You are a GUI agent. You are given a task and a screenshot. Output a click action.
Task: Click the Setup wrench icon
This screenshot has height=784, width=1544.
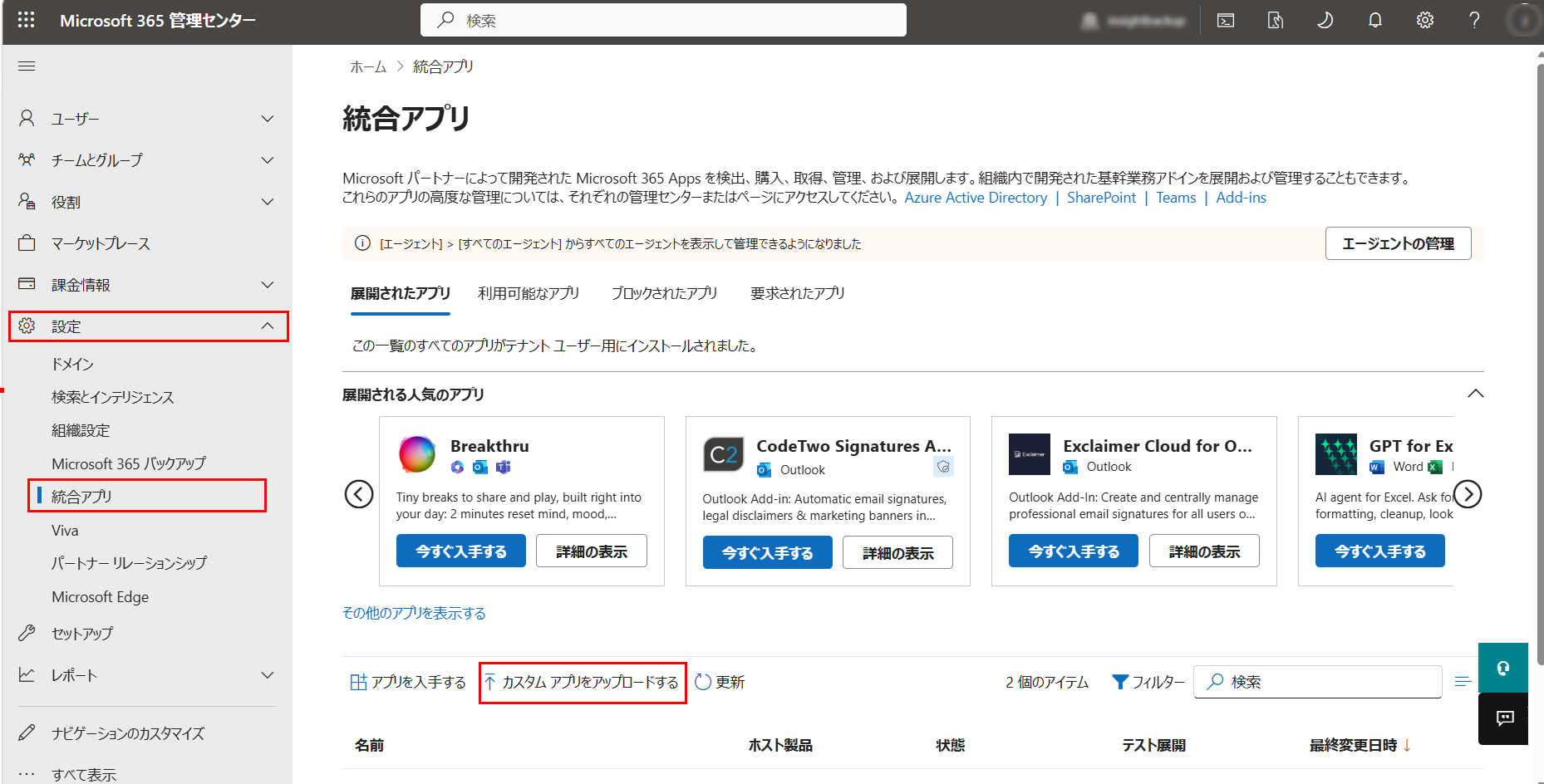[x=27, y=633]
